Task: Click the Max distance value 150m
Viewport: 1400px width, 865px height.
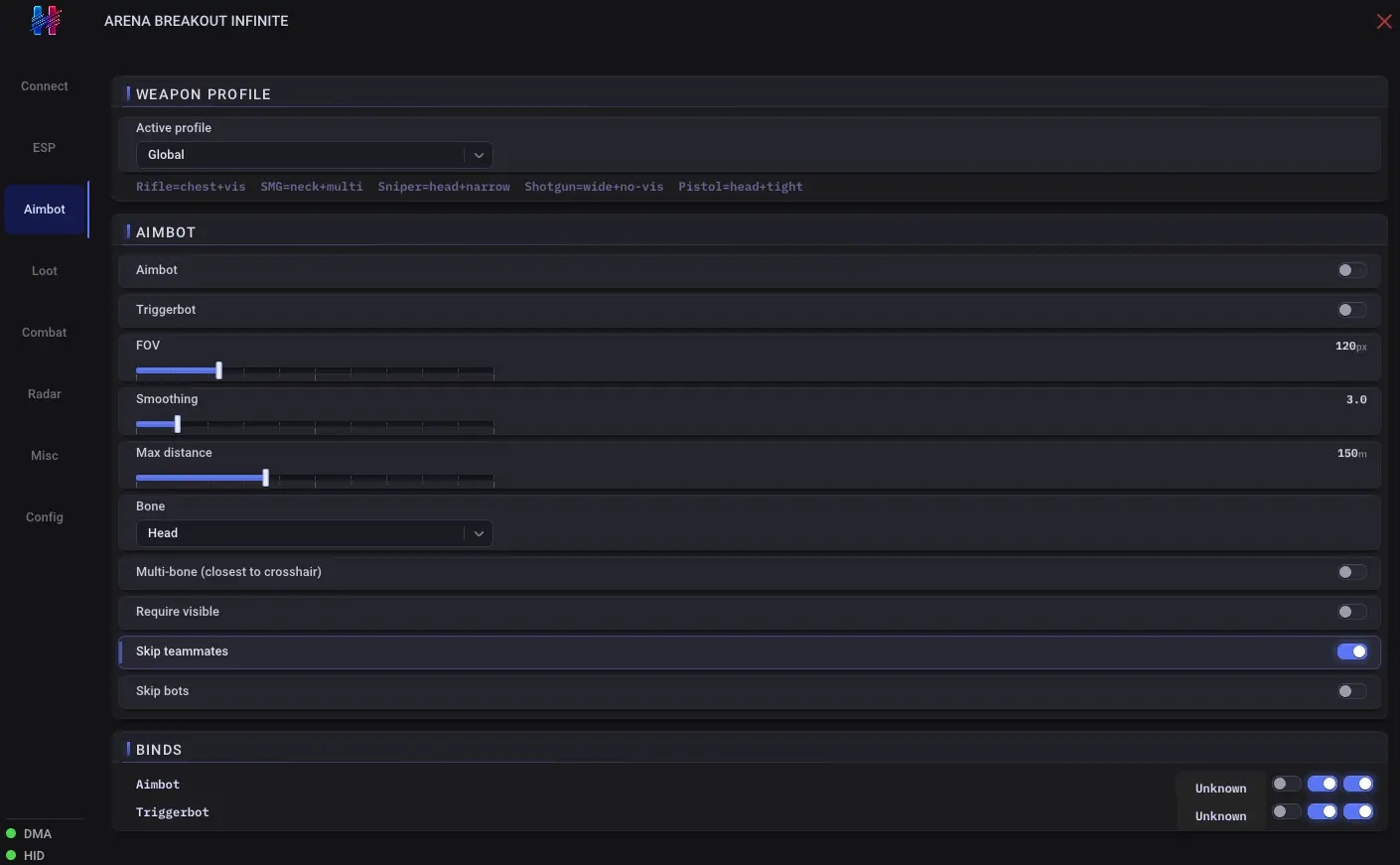Action: pos(1351,454)
